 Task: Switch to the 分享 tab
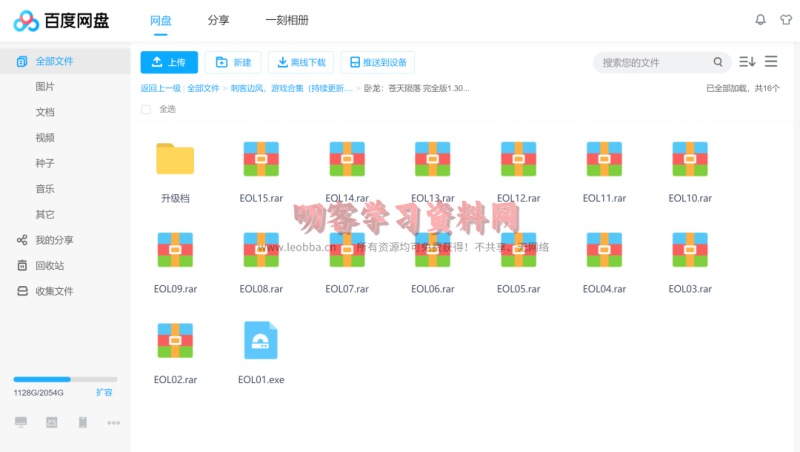click(x=218, y=20)
